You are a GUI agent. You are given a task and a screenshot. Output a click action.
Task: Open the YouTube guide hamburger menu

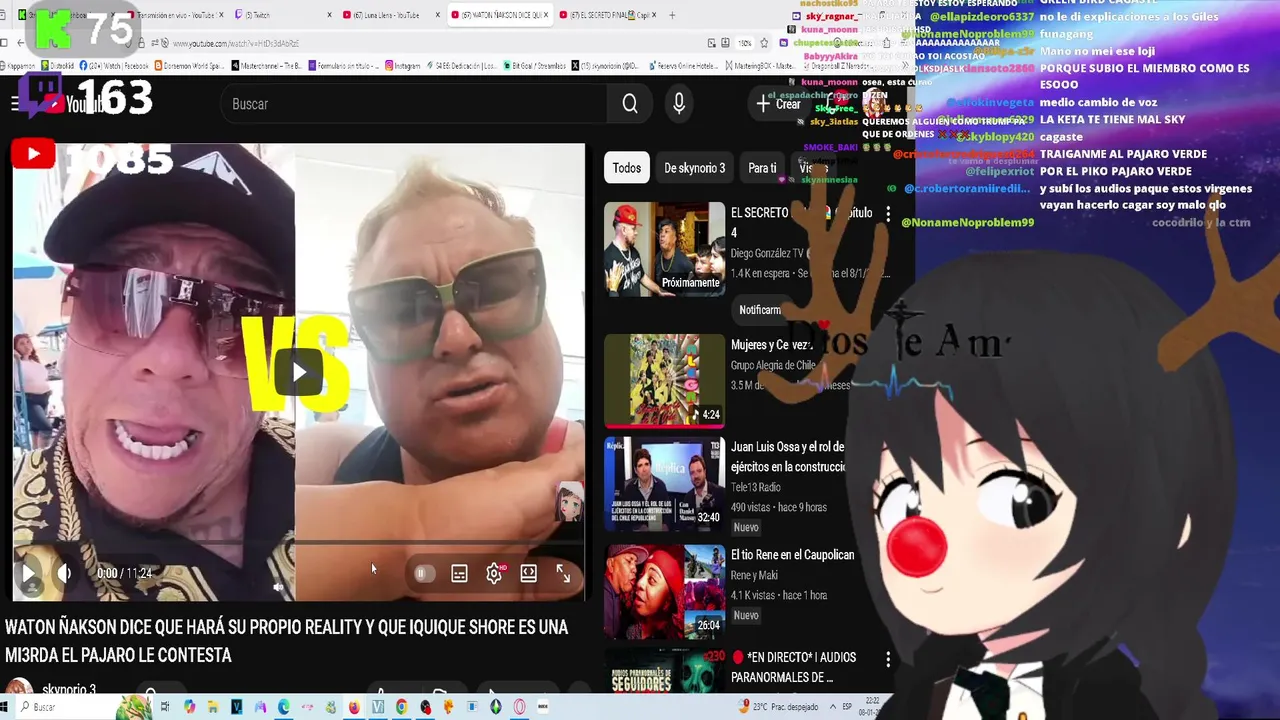pyautogui.click(x=17, y=104)
